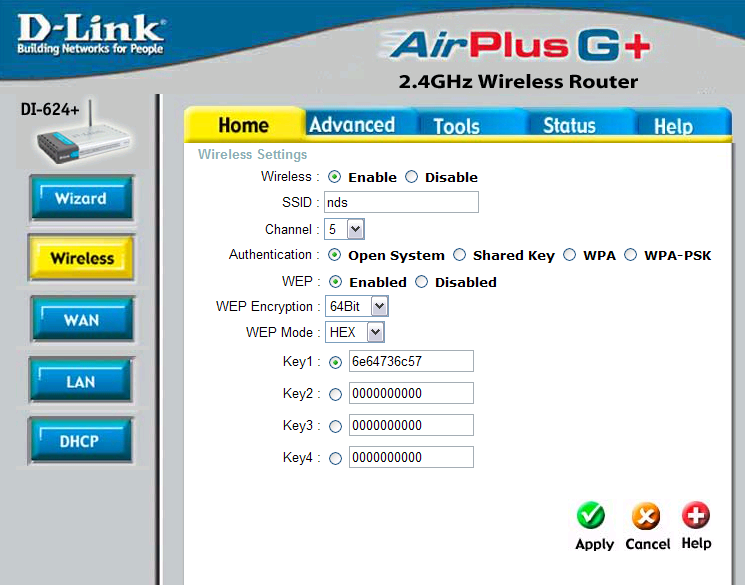Choose Open System authentication
The height and width of the screenshot is (585, 745).
pyautogui.click(x=334, y=255)
